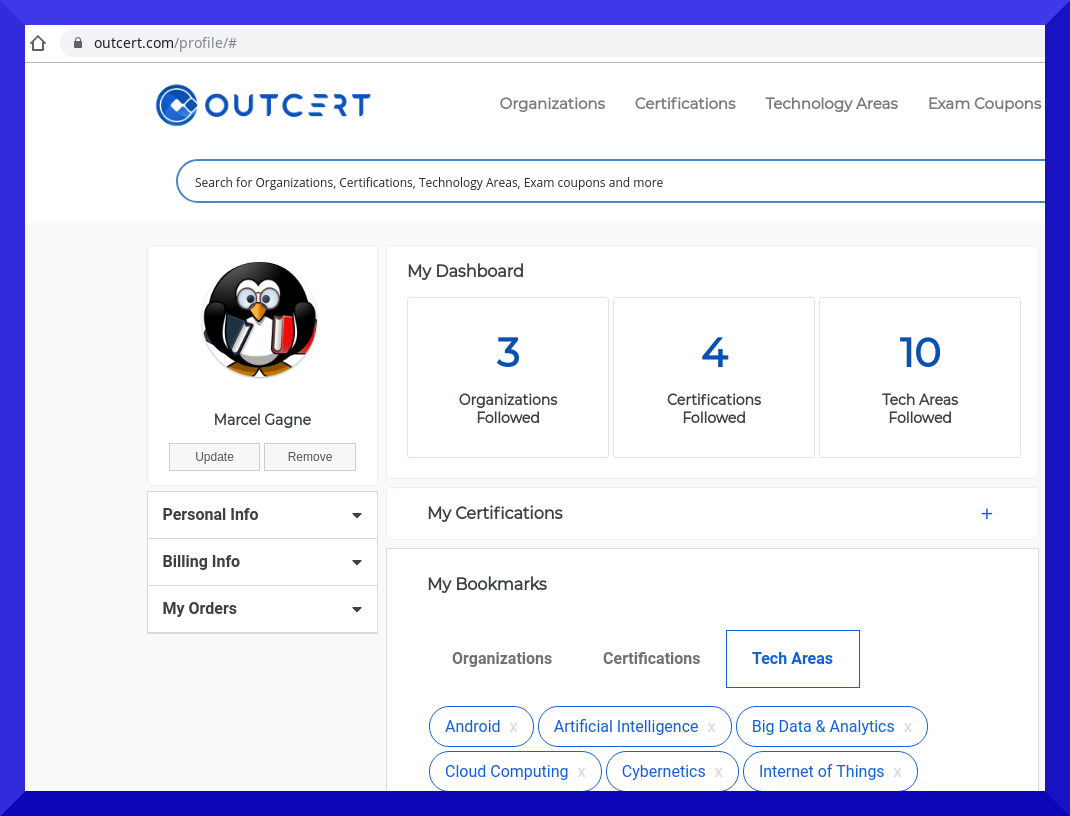Switch to the Organizations bookmarks tab
The width and height of the screenshot is (1070, 816).
click(x=502, y=659)
